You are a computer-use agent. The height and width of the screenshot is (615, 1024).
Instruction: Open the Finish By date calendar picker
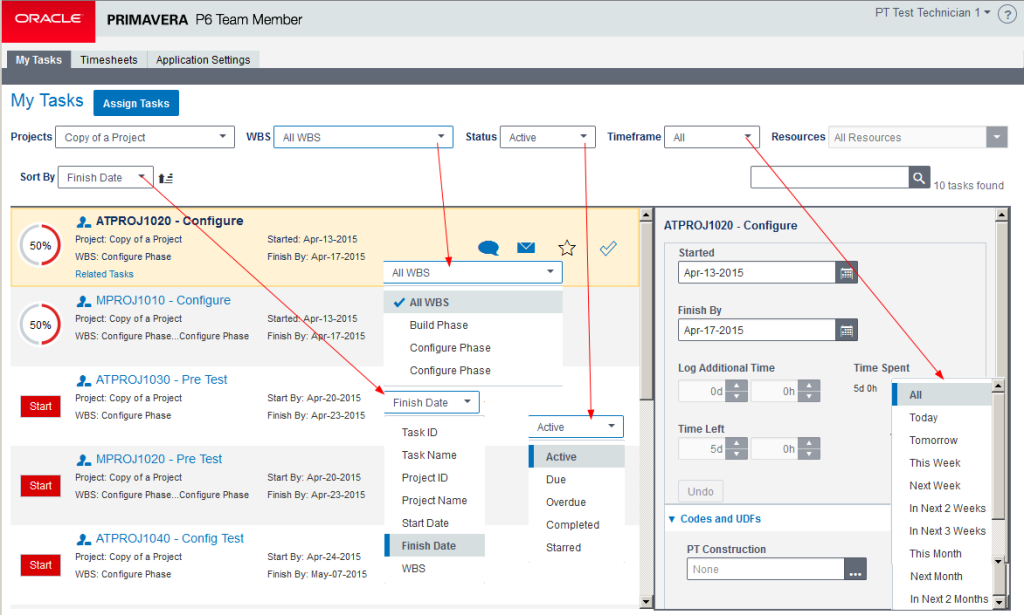click(x=846, y=330)
